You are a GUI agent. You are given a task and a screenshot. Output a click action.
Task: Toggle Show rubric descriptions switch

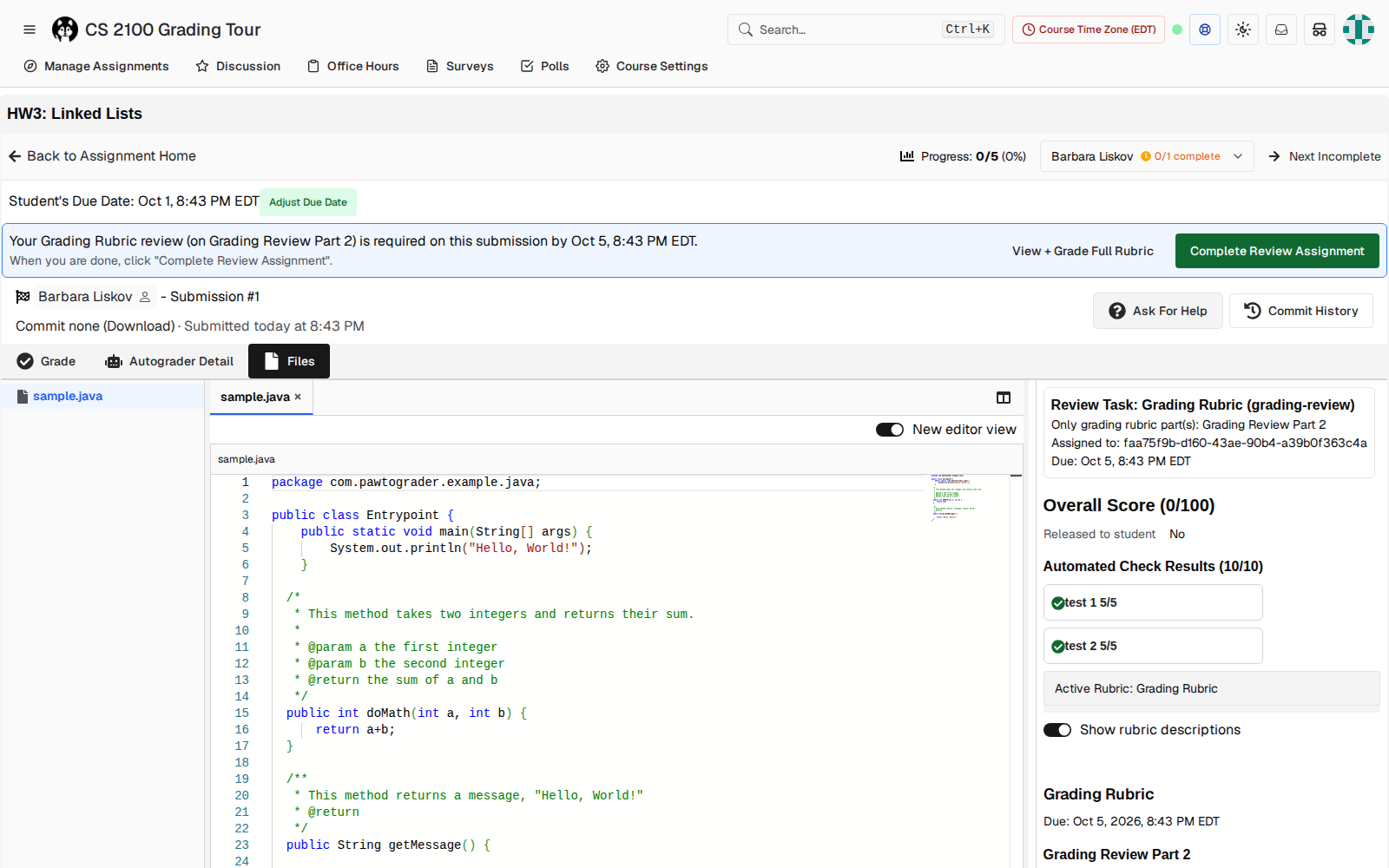click(x=1057, y=730)
